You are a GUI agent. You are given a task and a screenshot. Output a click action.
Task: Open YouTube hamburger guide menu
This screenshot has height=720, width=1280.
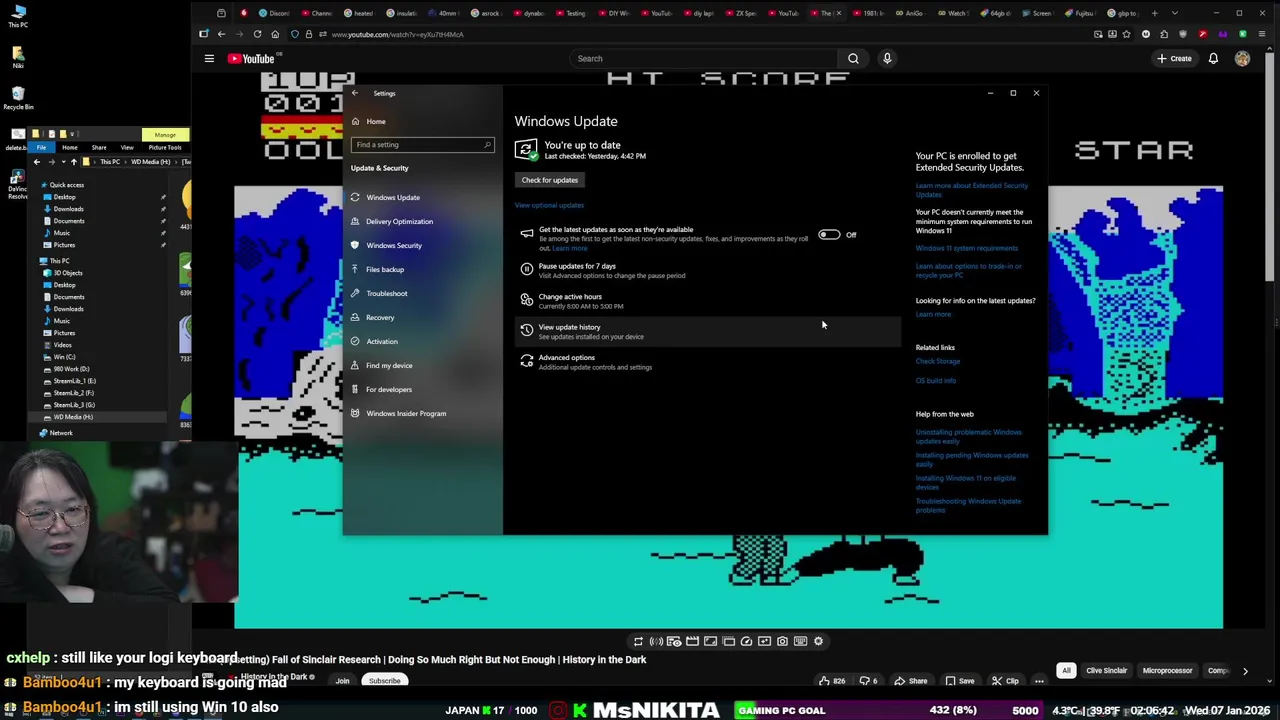[x=209, y=59]
